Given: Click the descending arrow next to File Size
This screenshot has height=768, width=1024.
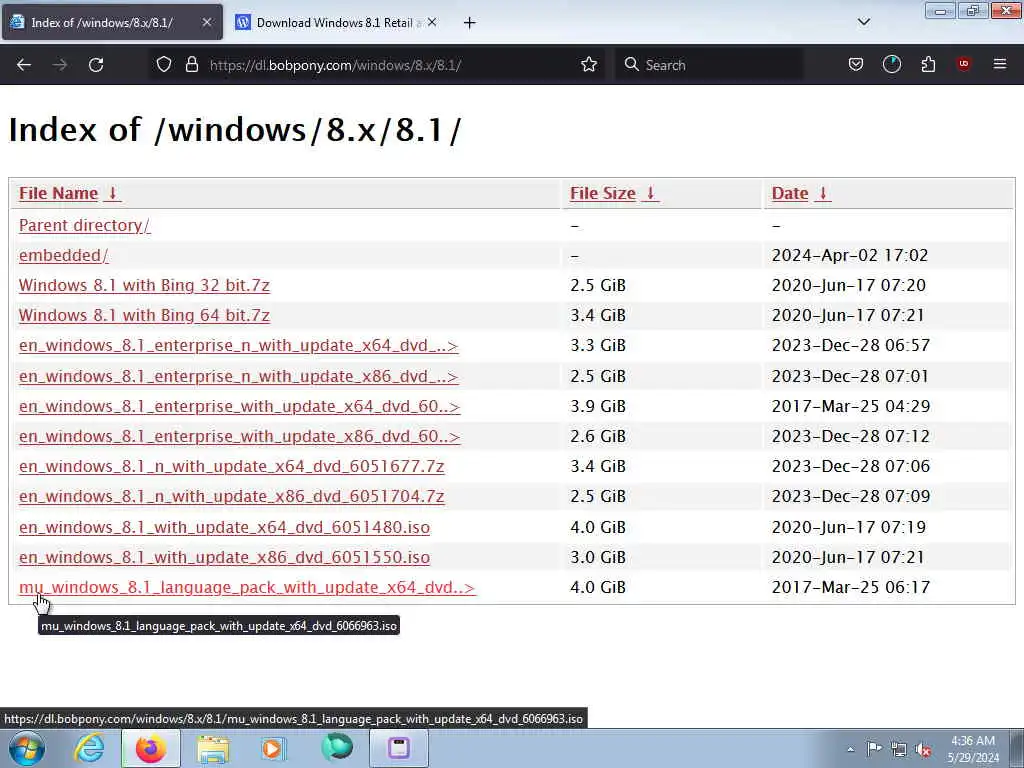Looking at the screenshot, I should [650, 193].
